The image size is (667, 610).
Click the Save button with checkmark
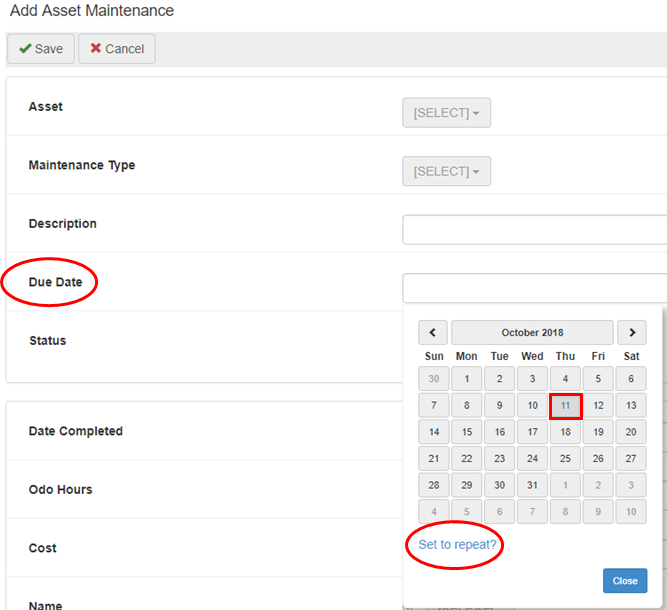(x=41, y=49)
